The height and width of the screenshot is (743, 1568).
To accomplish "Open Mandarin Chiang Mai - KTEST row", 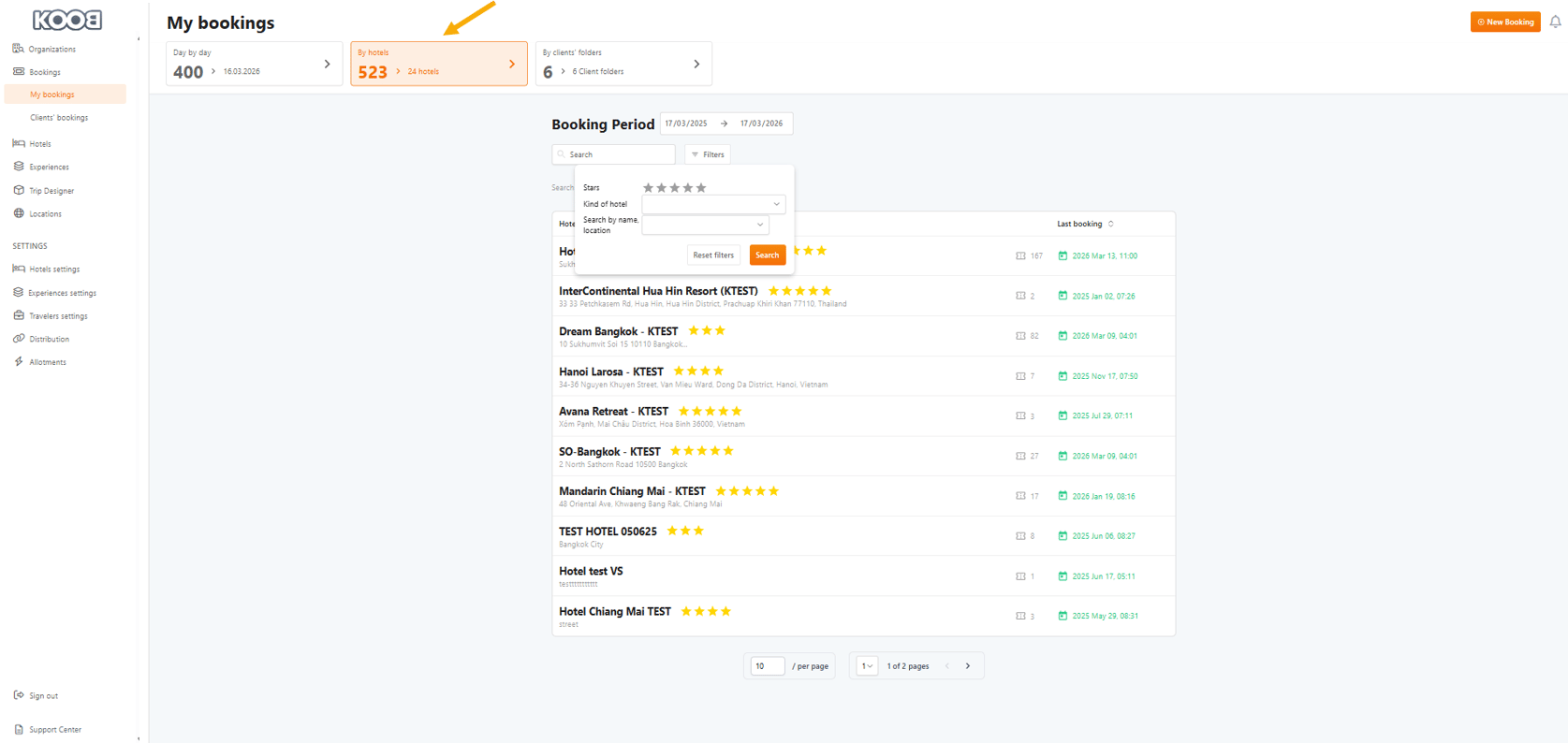I will (x=863, y=496).
